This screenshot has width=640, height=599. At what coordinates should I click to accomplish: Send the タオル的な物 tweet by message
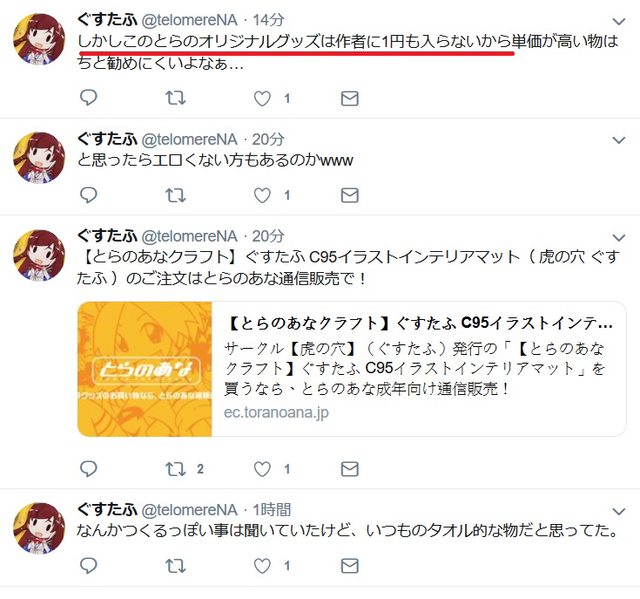pyautogui.click(x=349, y=566)
